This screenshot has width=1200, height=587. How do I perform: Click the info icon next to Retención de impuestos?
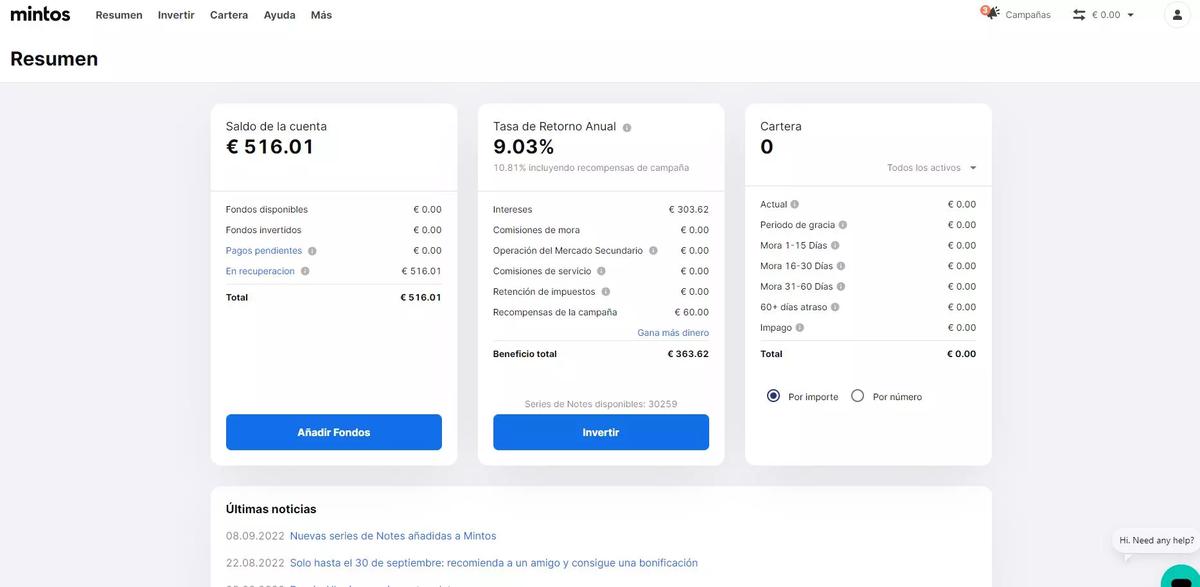click(x=605, y=290)
